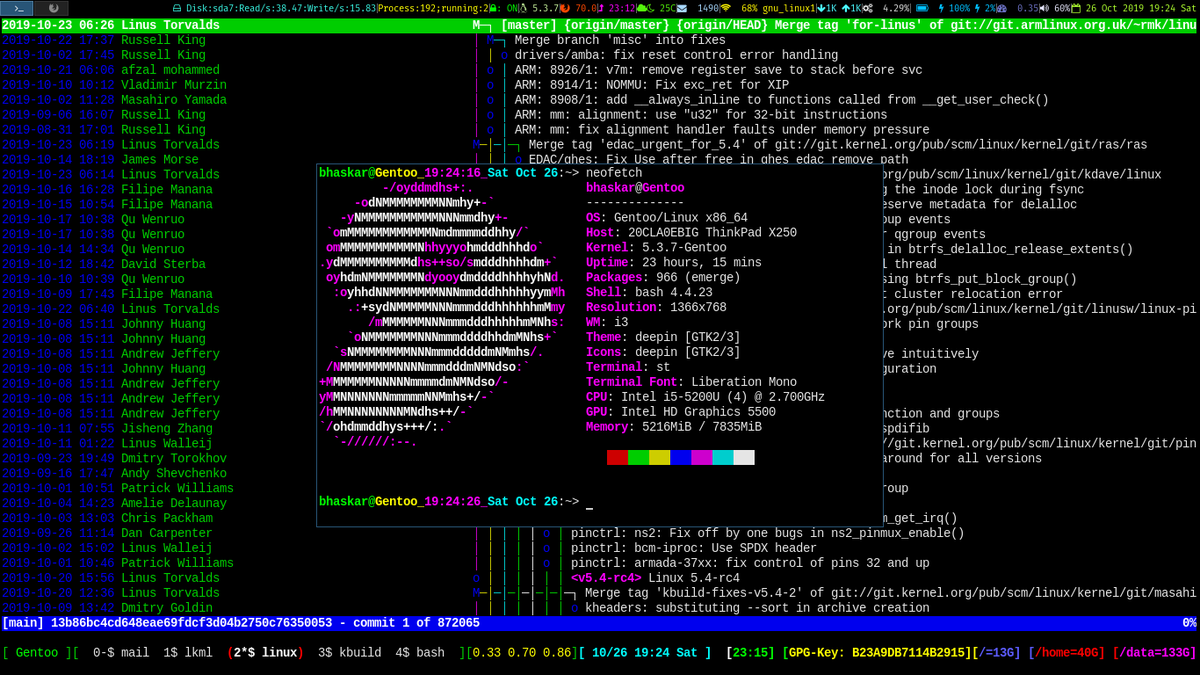Click the yellow neofetch color block
Image resolution: width=1200 pixels, height=675 pixels.
[x=659, y=457]
